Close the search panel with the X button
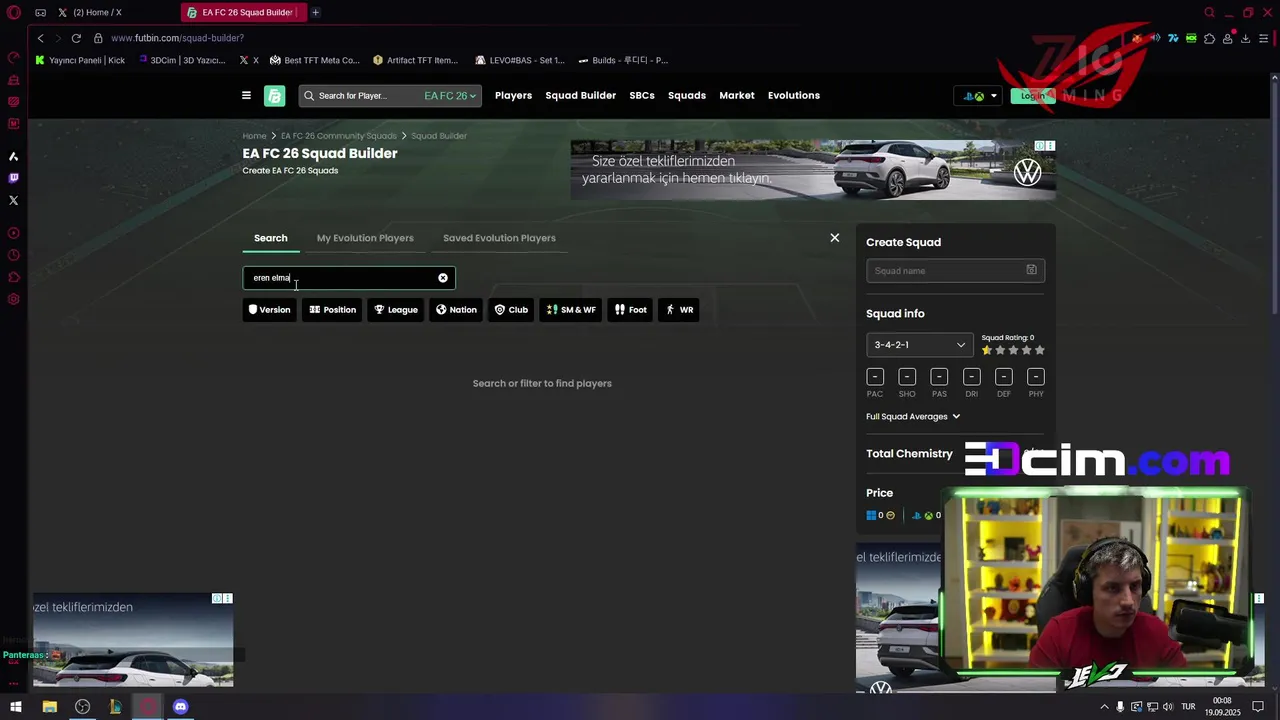The width and height of the screenshot is (1280, 720). coord(835,238)
